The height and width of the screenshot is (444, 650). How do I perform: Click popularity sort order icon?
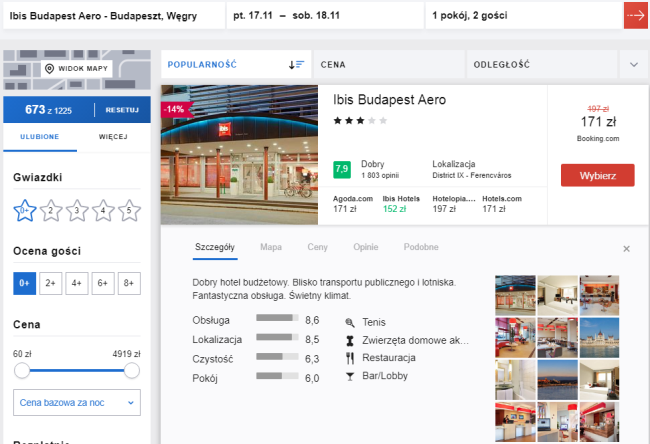click(296, 64)
